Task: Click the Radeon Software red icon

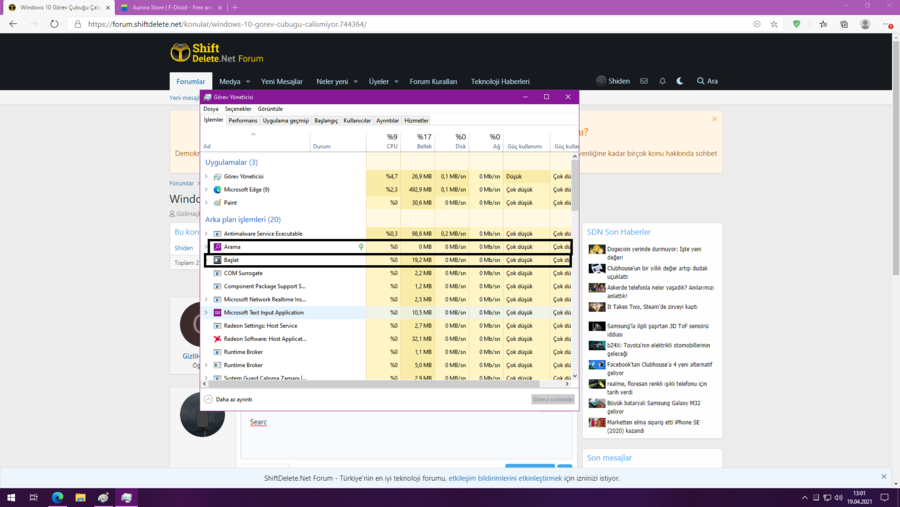Action: tap(218, 339)
